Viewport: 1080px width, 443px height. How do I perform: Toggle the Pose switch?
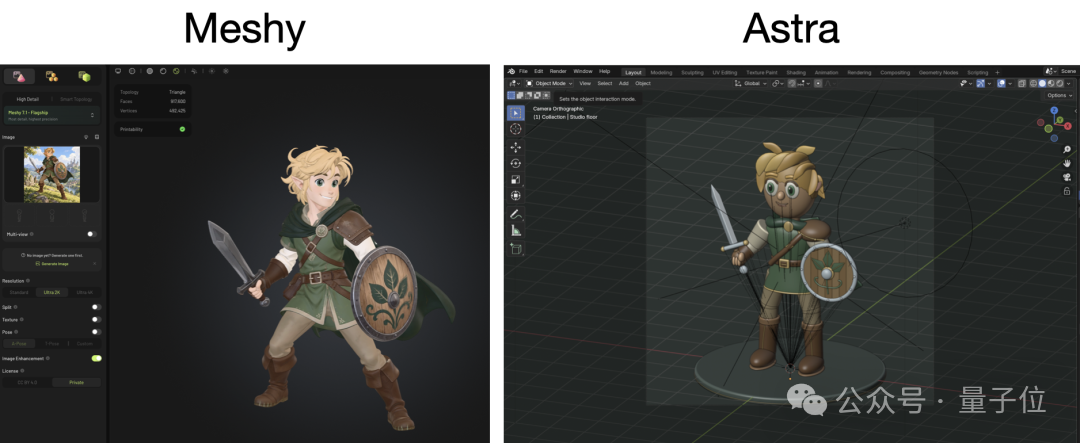pyautogui.click(x=96, y=332)
